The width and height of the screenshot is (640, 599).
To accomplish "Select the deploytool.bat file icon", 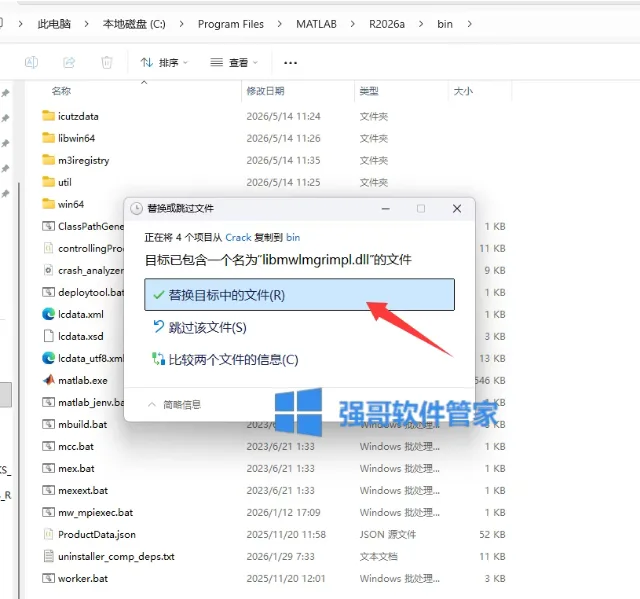I will pos(48,292).
